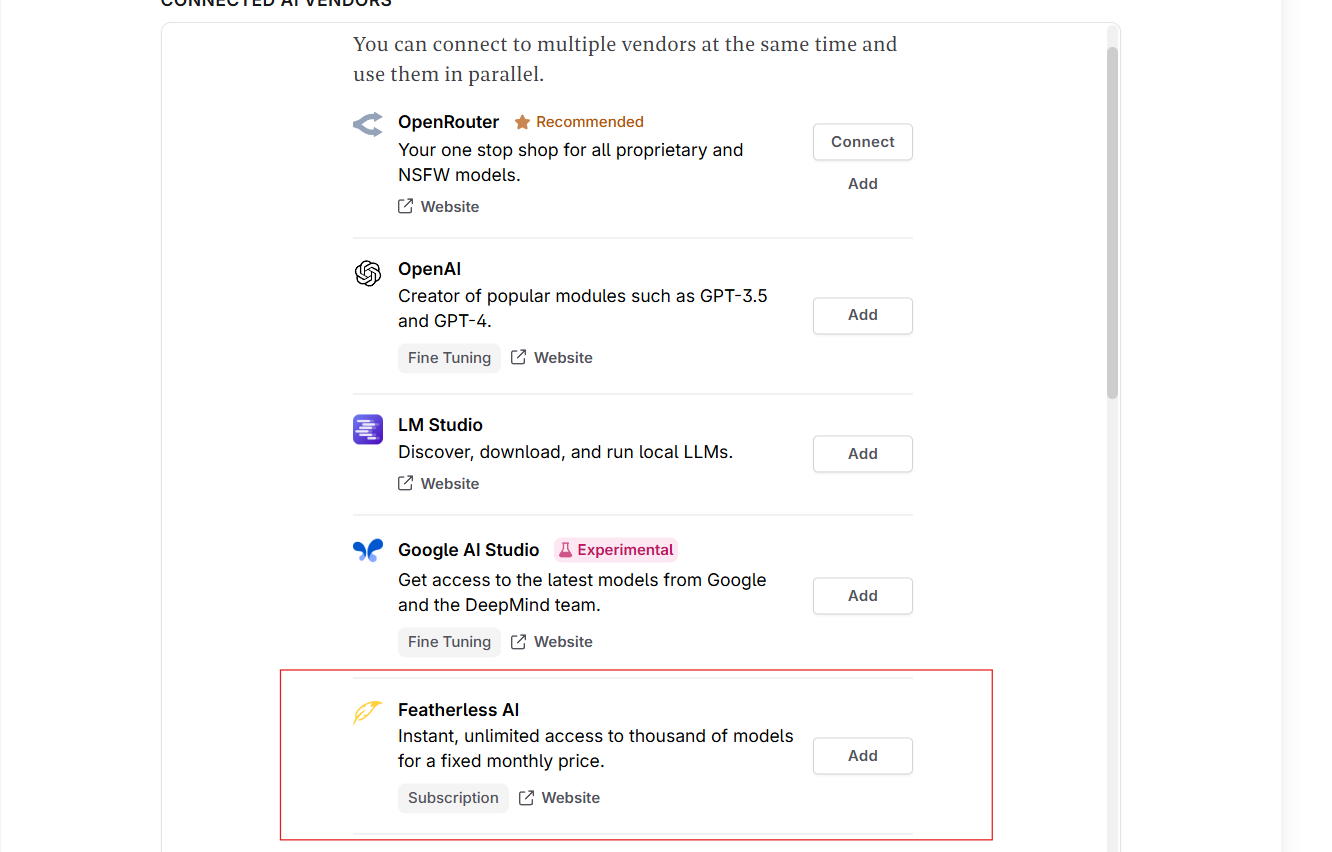Screen dimensions: 1332x852
Task: Click the Featherless AI feather icon
Action: [368, 712]
